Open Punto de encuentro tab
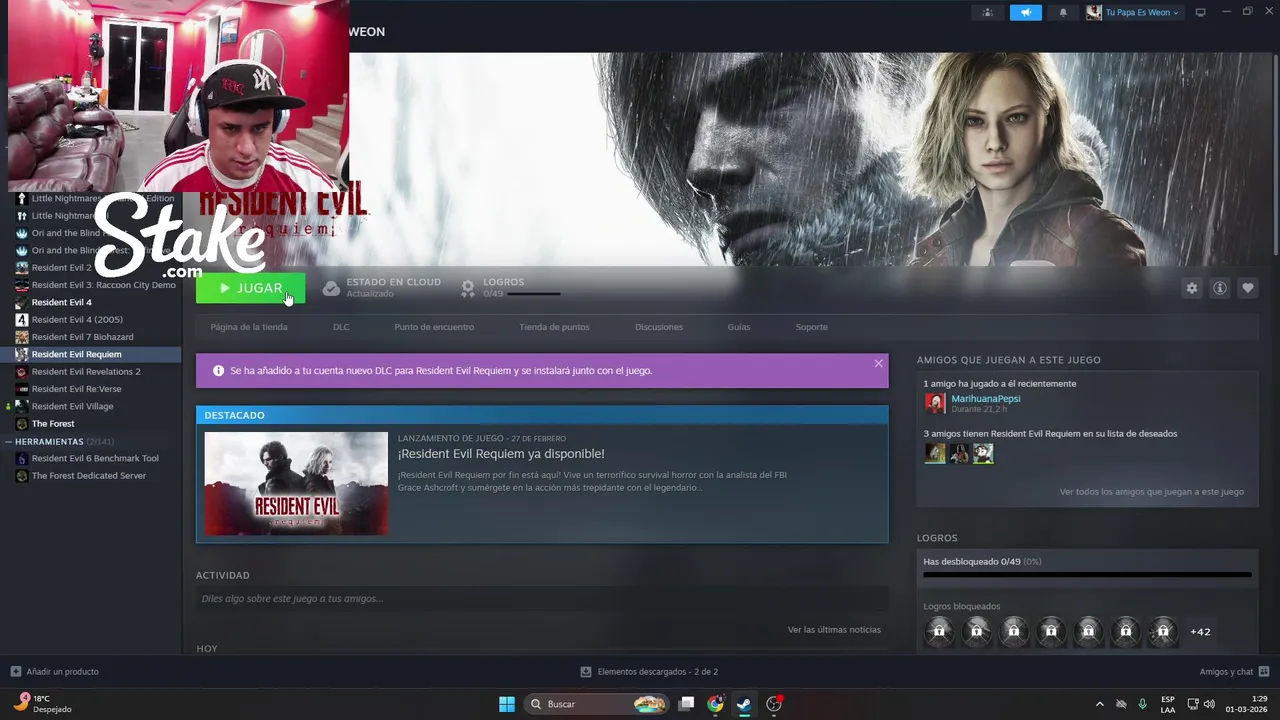 pos(434,327)
